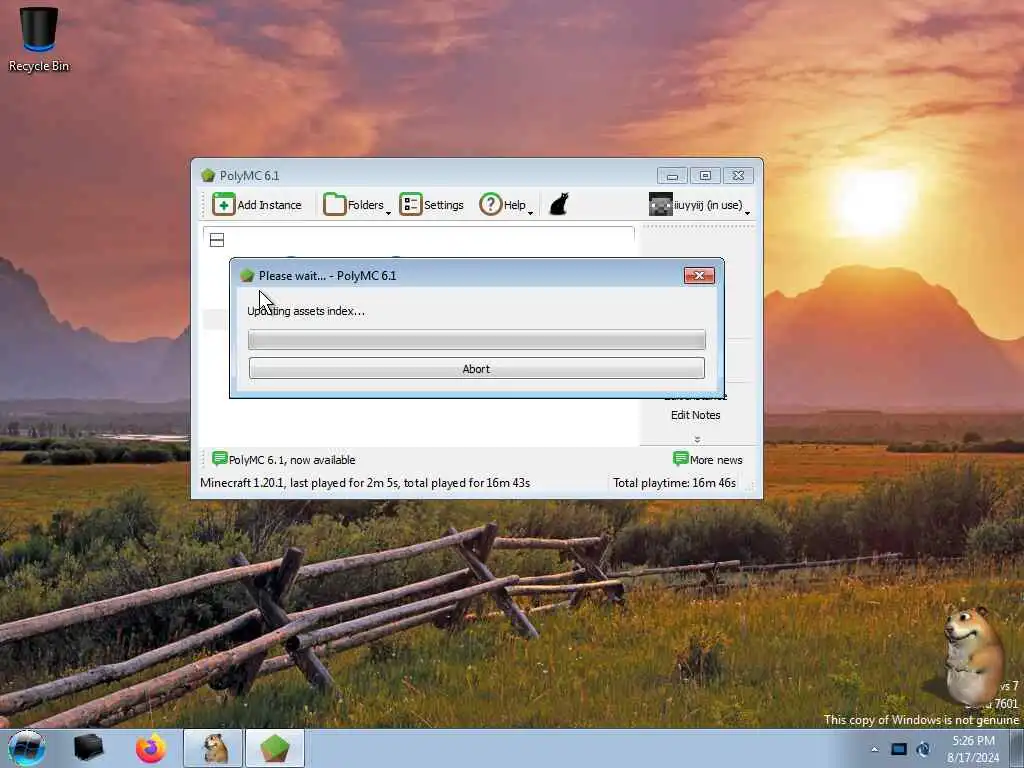Abort the assets index update

coord(477,368)
